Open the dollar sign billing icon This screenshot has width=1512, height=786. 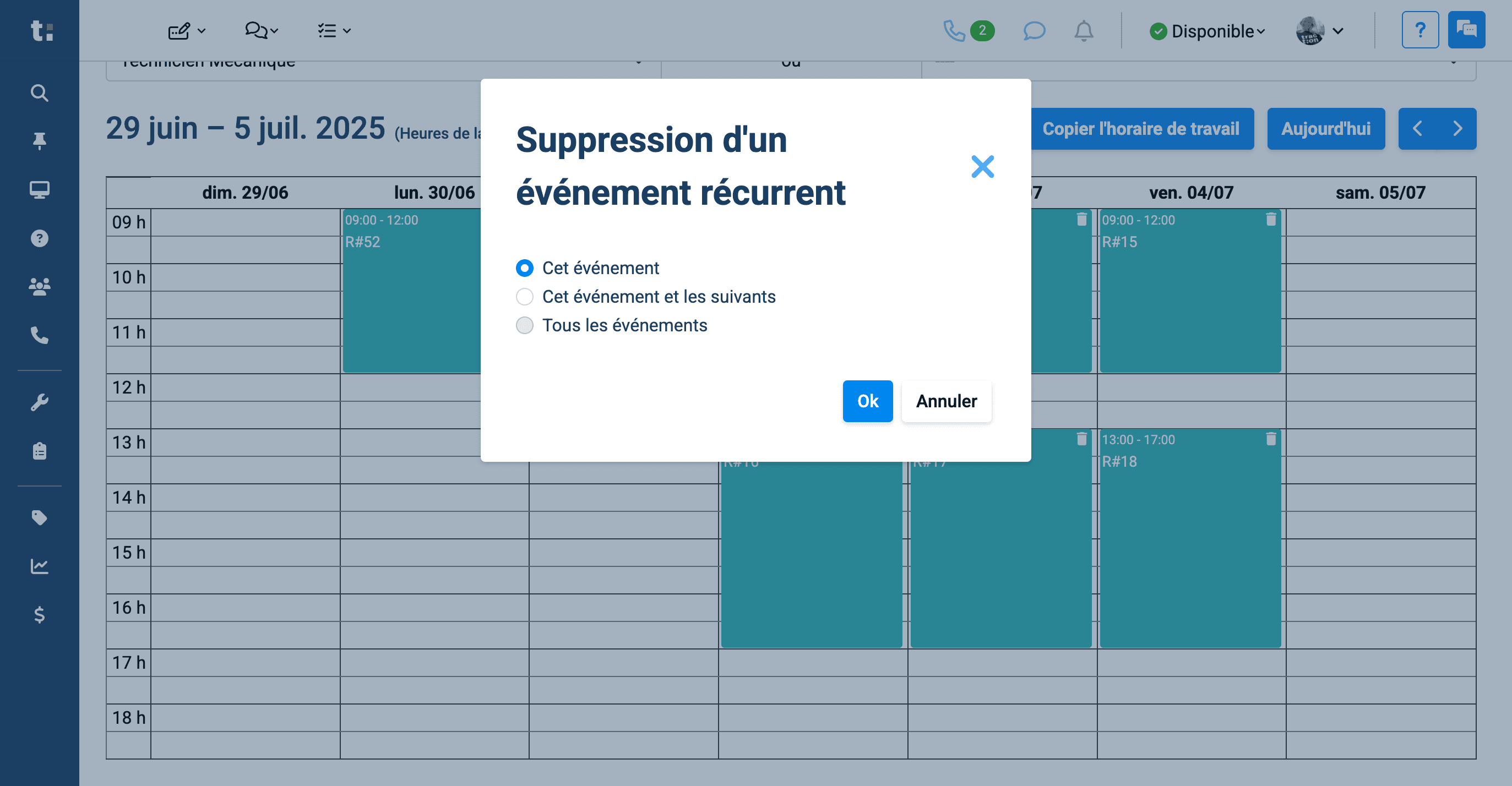click(x=39, y=614)
